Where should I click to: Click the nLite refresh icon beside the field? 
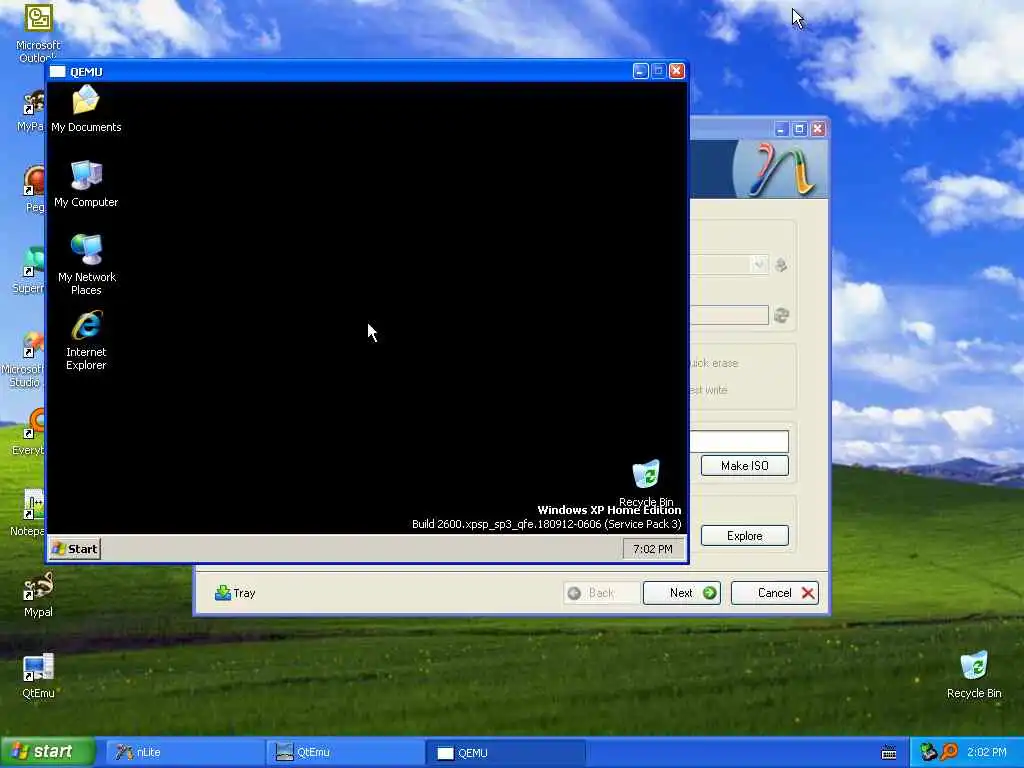(x=781, y=315)
